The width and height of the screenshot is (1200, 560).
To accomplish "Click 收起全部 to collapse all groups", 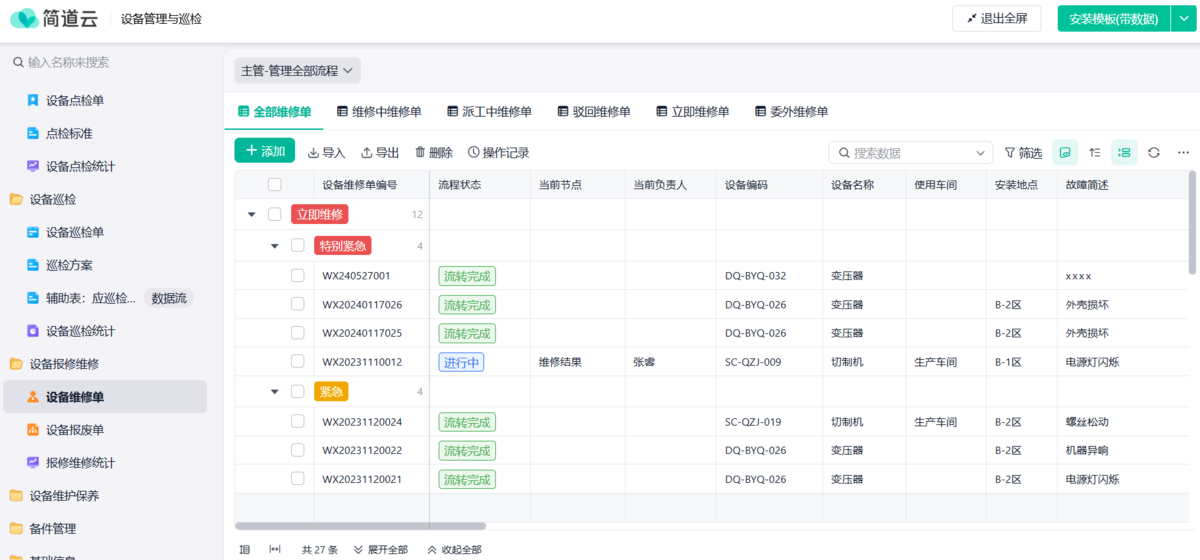I will [x=454, y=550].
